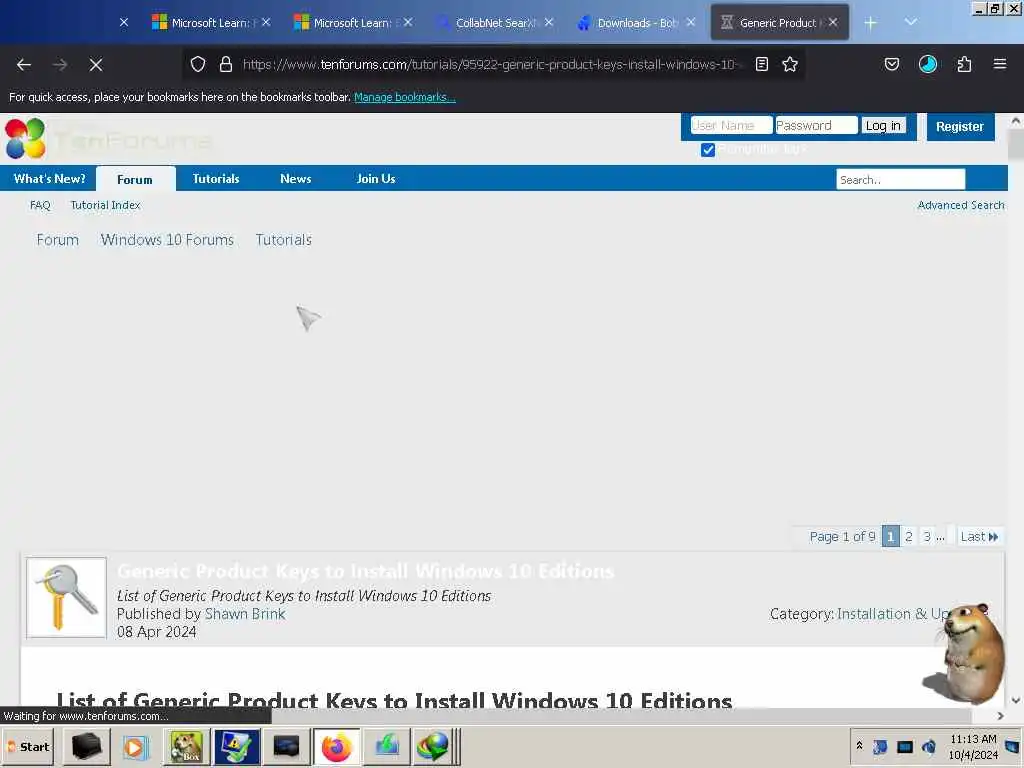The width and height of the screenshot is (1024, 768).
Task: Click the vertical scrollbar up arrow
Action: click(x=1016, y=121)
